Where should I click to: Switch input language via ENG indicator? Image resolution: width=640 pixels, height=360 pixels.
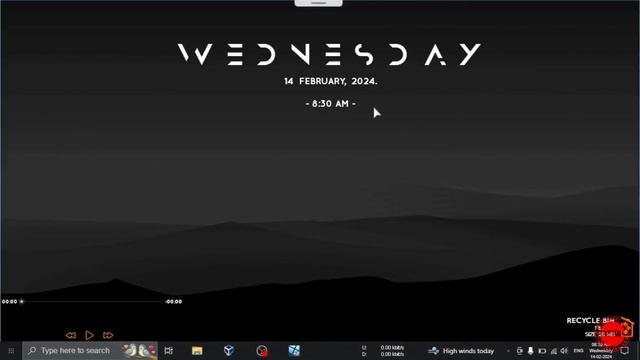[x=578, y=351]
